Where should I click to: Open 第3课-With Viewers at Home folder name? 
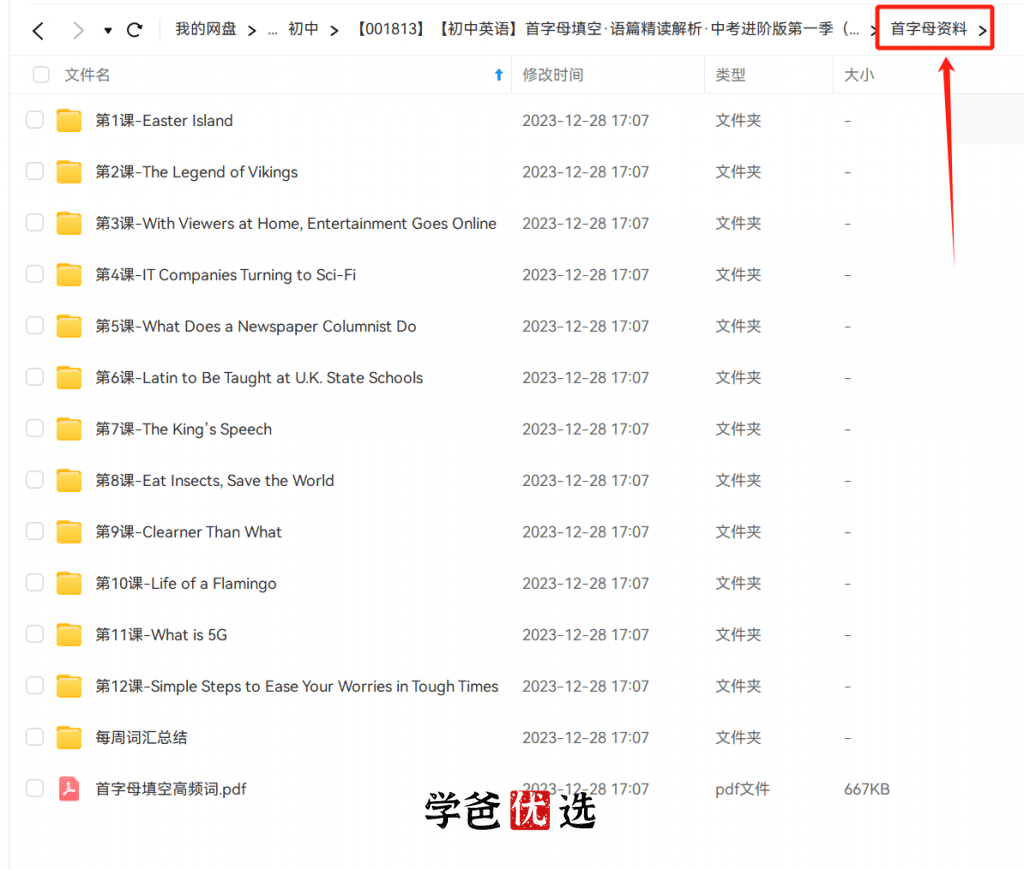pos(296,223)
